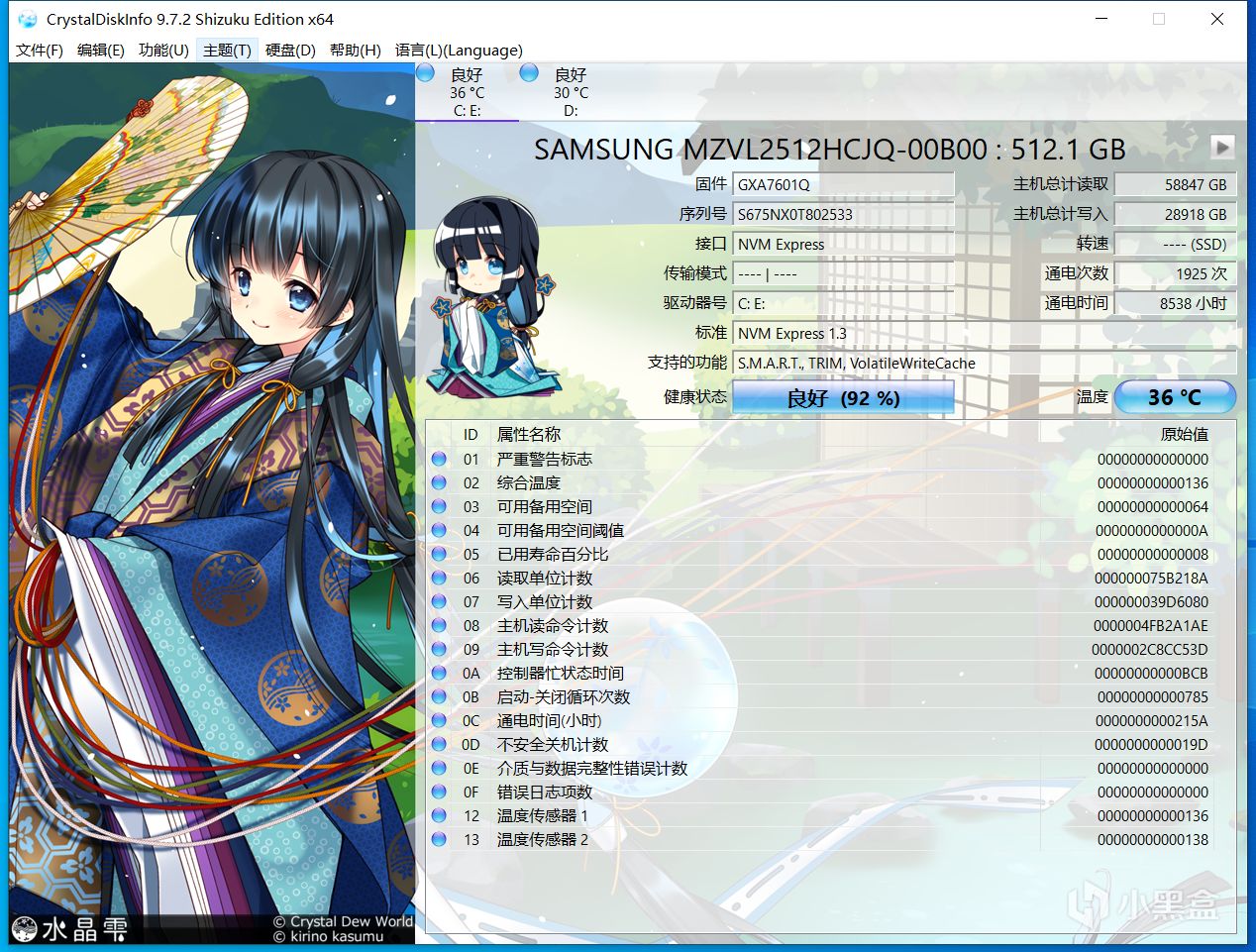Click the standard field NVM Express 1.3

[x=985, y=333]
